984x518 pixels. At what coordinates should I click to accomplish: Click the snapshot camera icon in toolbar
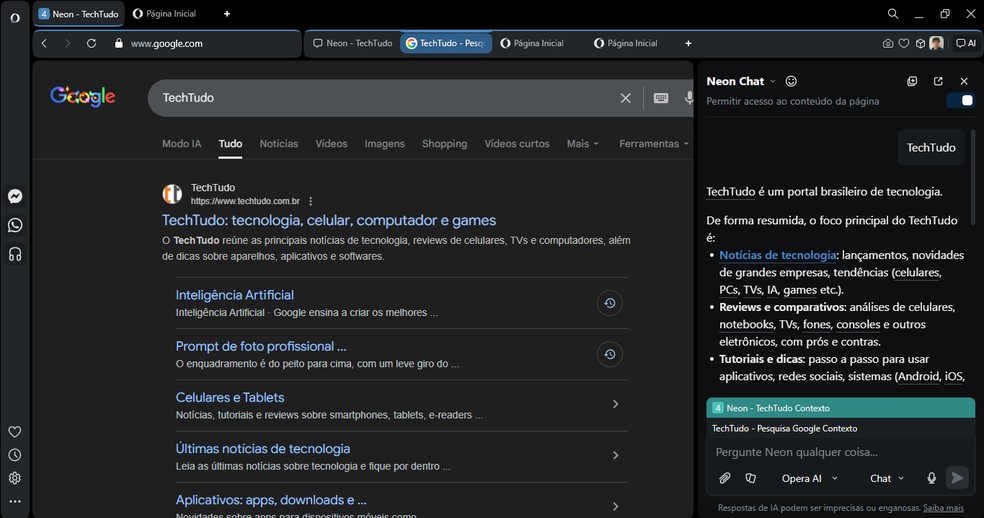887,44
